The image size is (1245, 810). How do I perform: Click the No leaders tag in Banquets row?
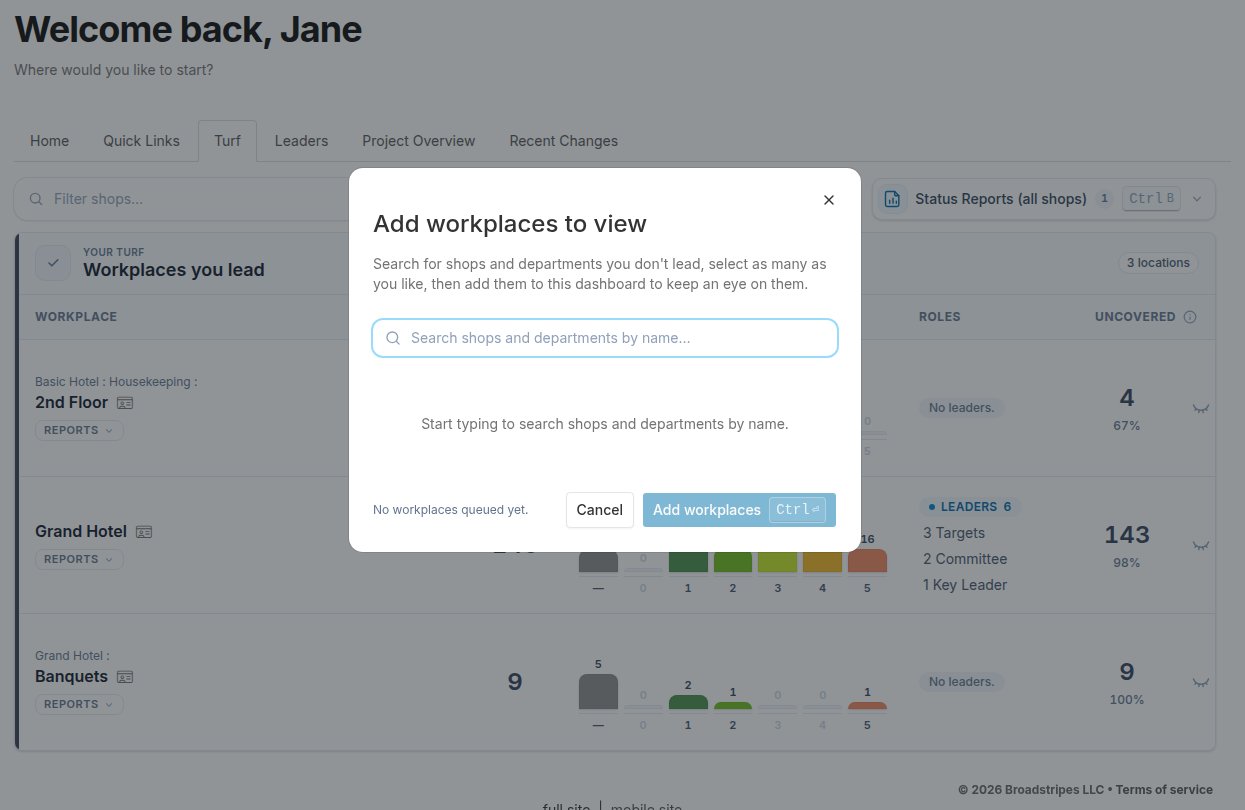point(961,682)
